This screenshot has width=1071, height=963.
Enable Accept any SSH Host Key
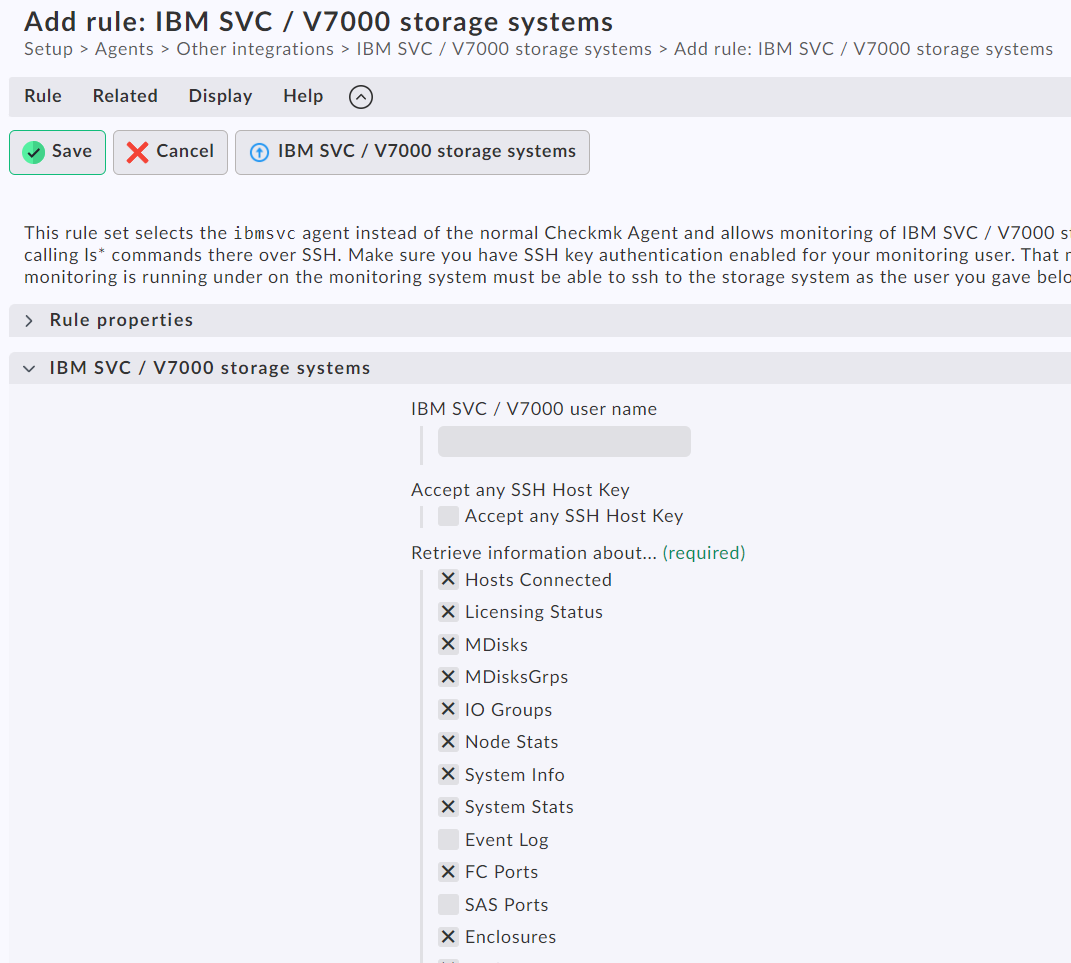coord(449,516)
